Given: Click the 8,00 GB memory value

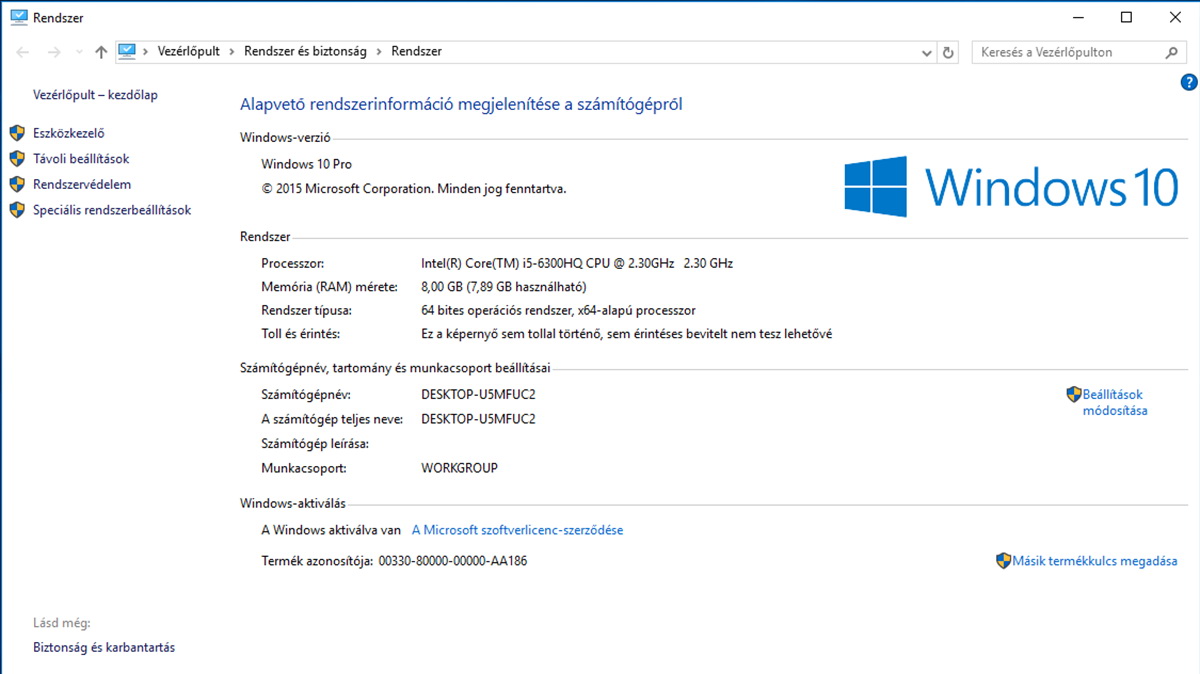Looking at the screenshot, I should (503, 288).
